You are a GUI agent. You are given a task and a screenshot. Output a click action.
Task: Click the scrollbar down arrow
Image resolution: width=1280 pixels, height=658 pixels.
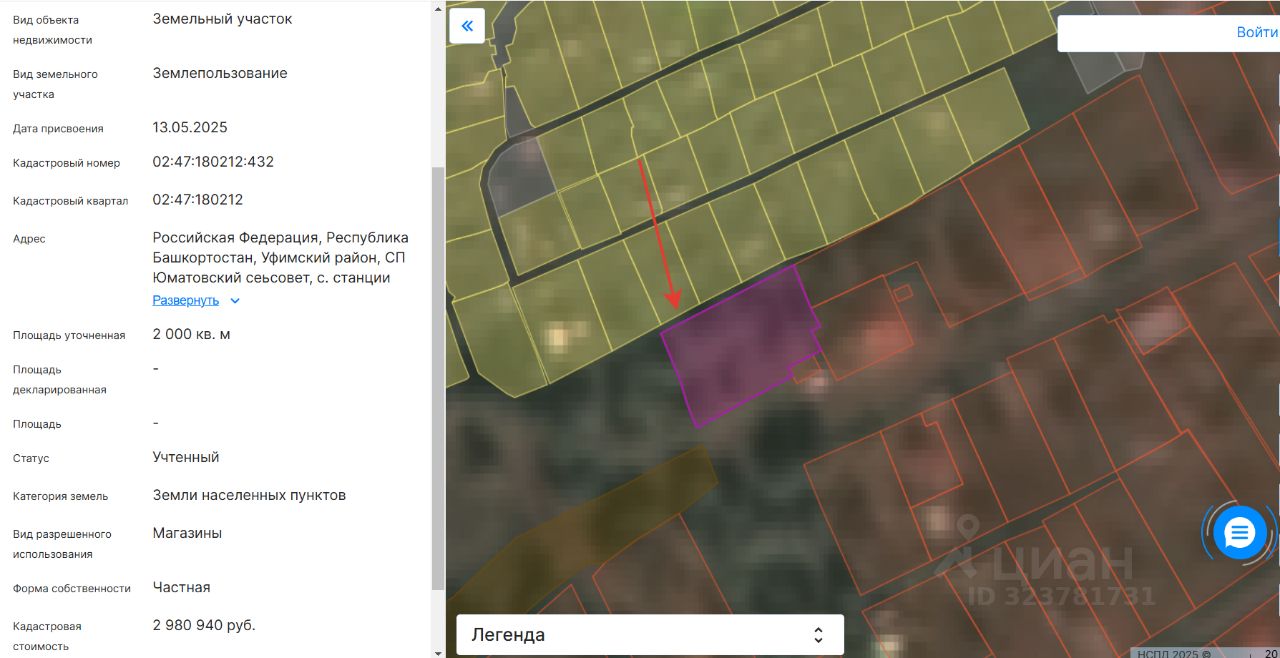[438, 652]
